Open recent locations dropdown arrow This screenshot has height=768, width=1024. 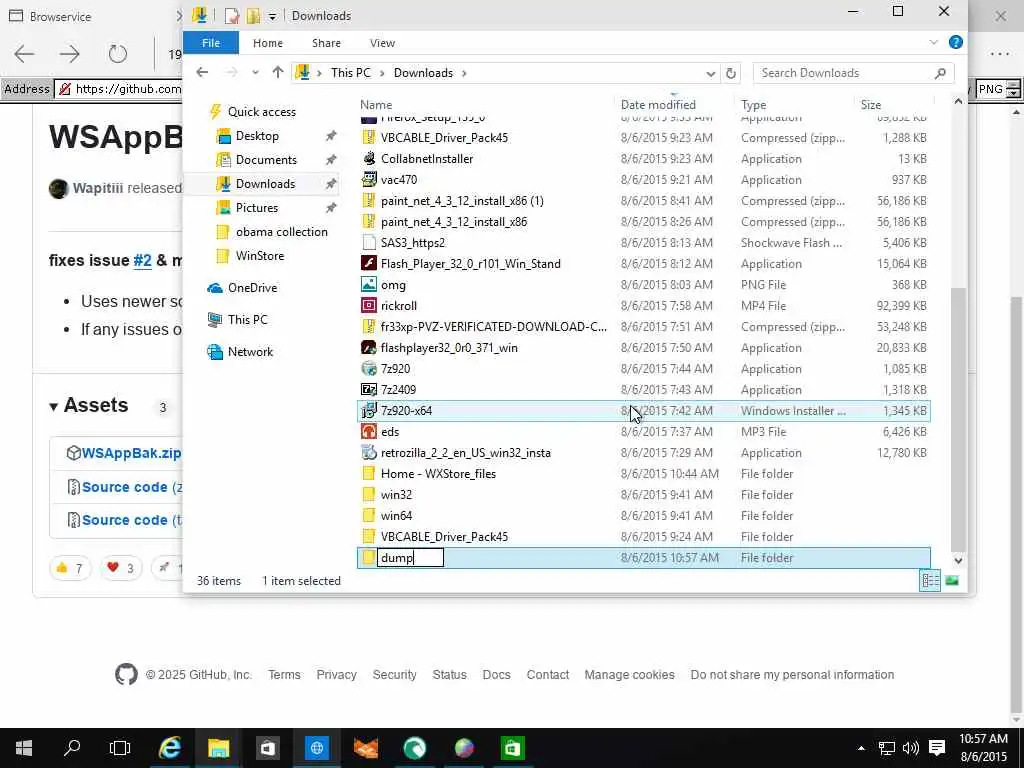(255, 72)
